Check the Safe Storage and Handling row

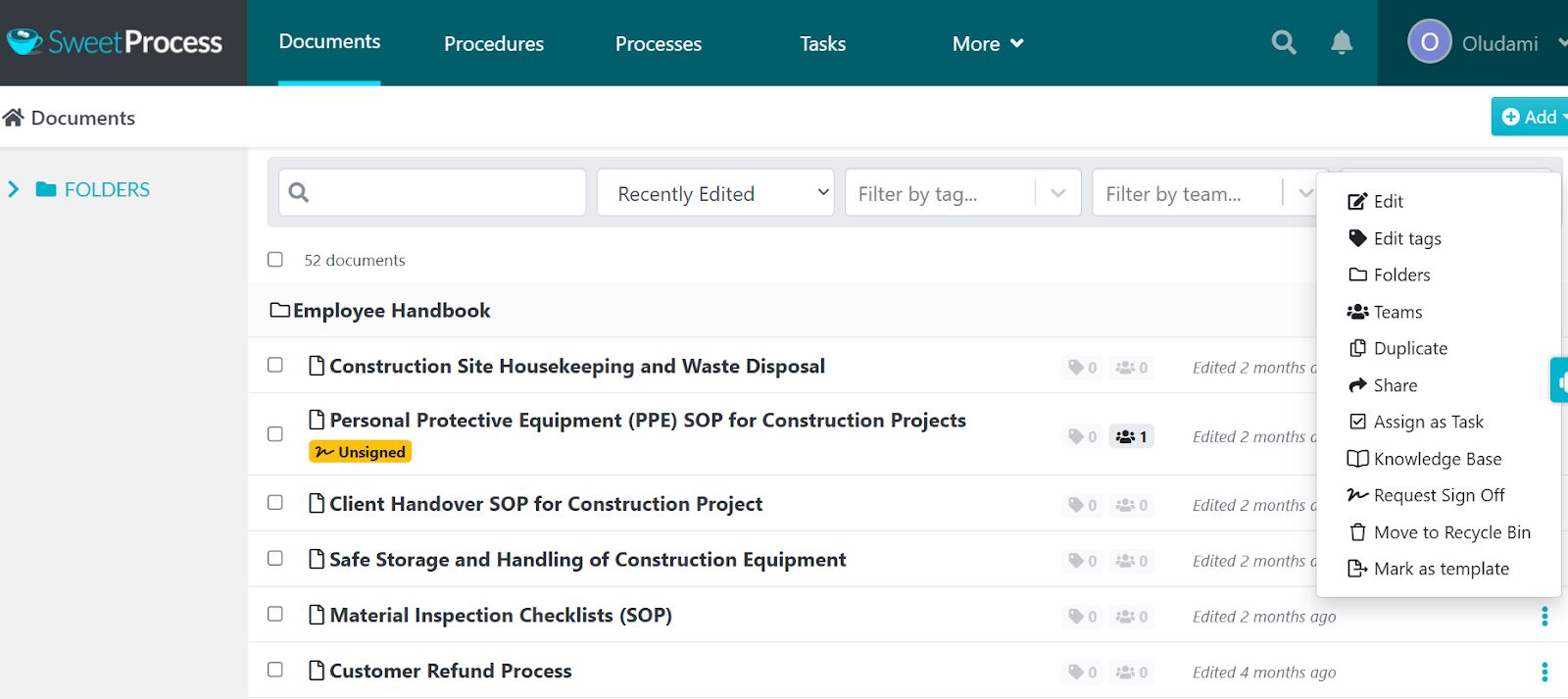275,558
